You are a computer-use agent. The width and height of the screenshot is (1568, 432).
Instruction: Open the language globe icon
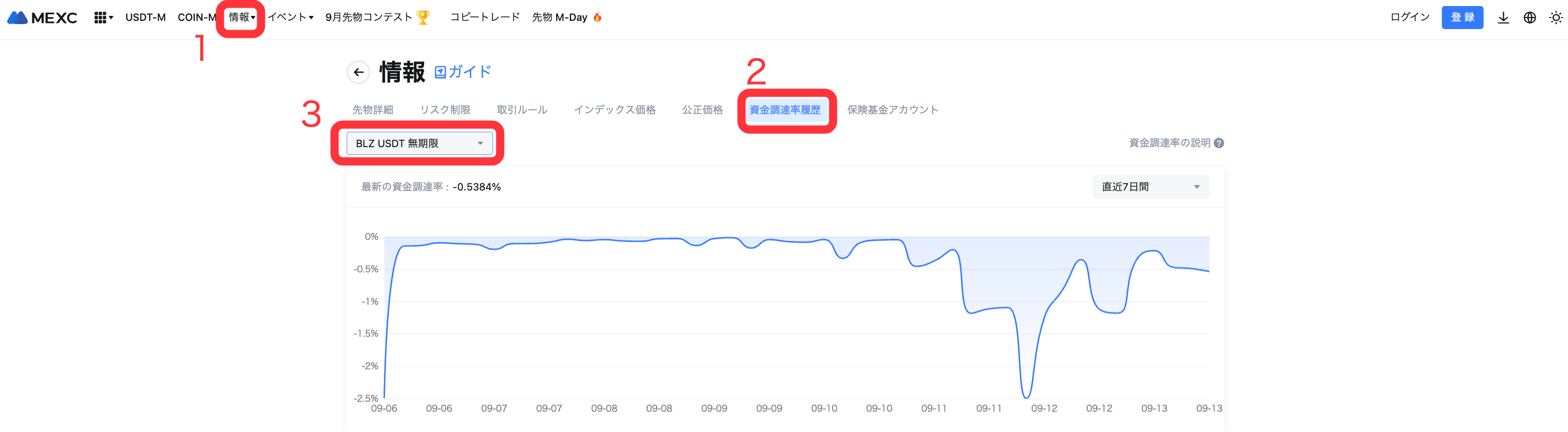[1529, 18]
